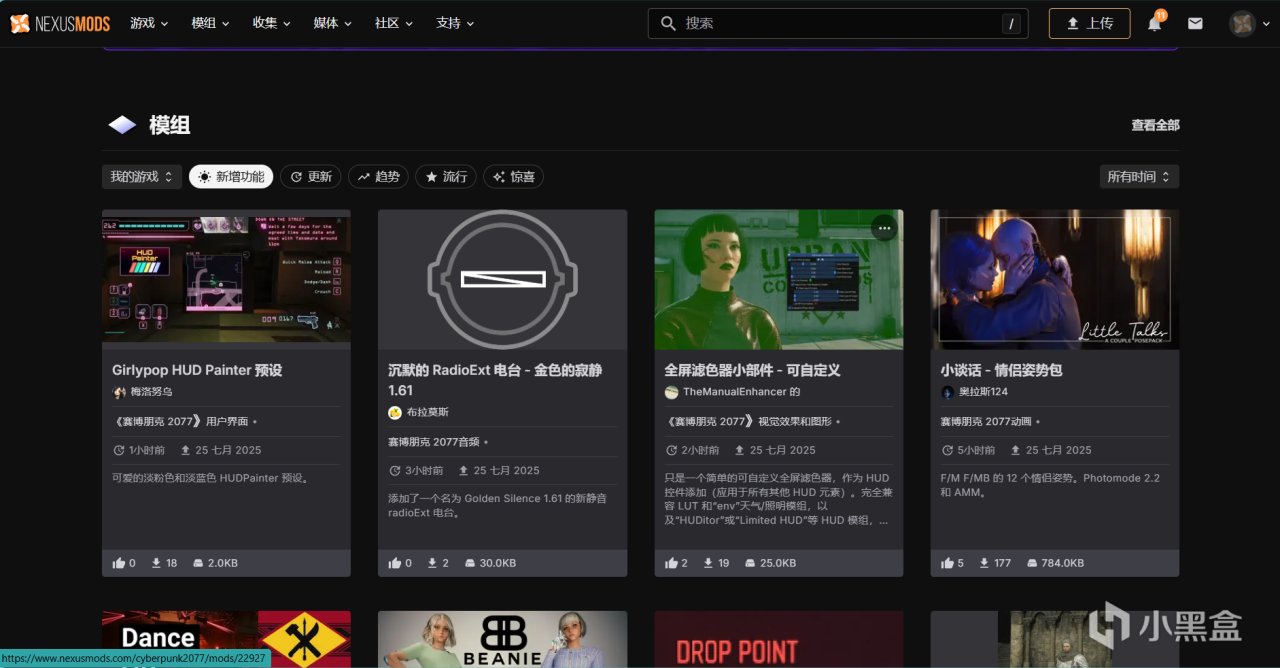Open category link 赛博朋克 2077音频
The image size is (1280, 668).
[435, 442]
